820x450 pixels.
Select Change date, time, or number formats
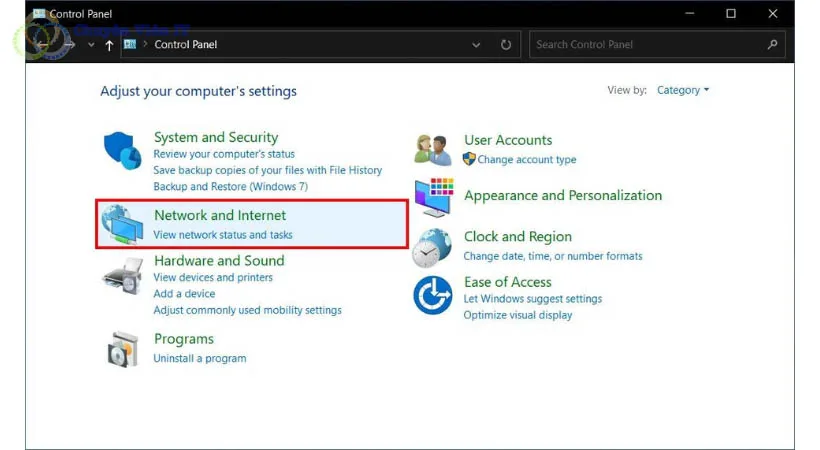553,256
